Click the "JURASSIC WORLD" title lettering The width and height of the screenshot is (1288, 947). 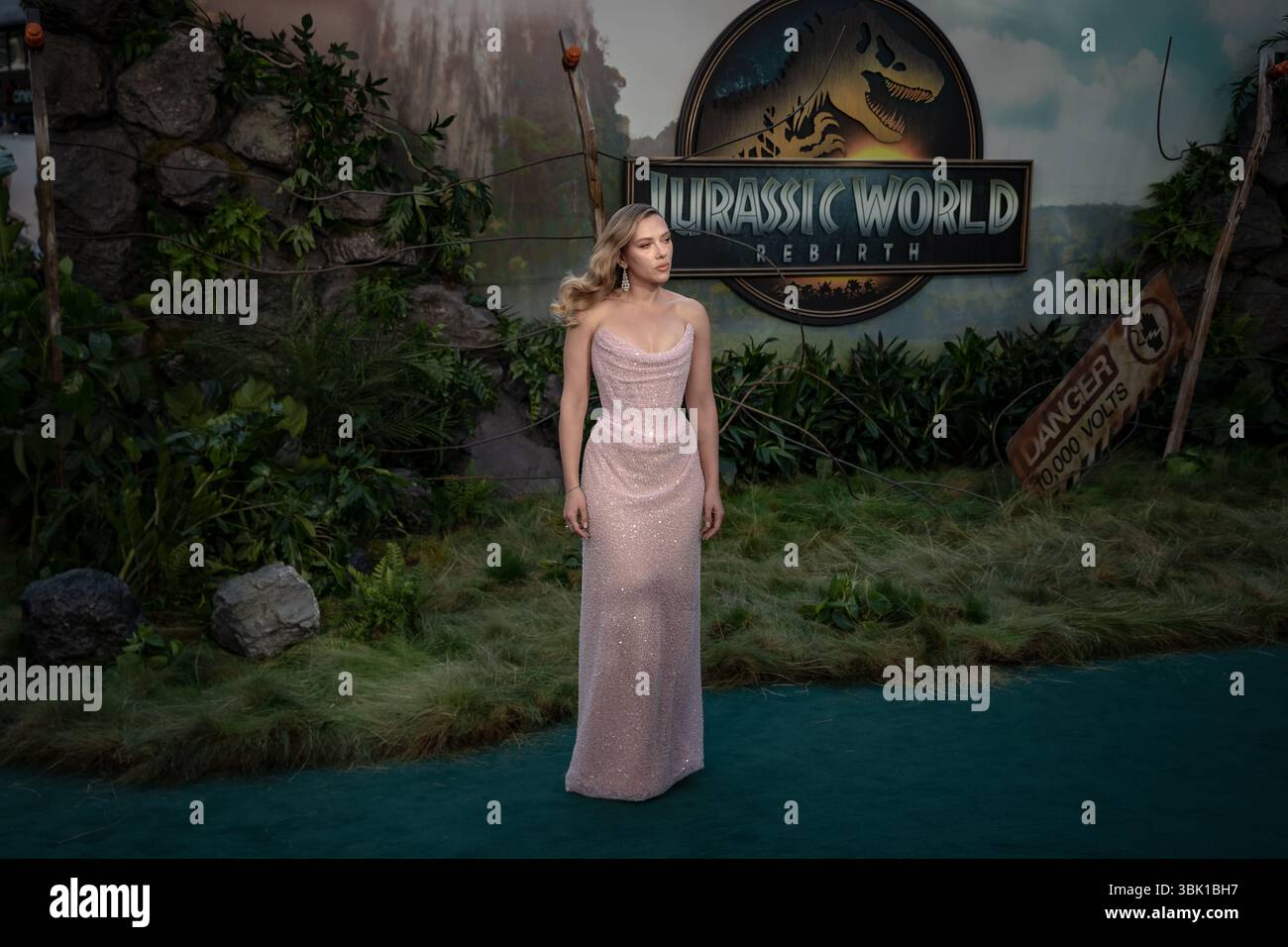click(x=834, y=204)
